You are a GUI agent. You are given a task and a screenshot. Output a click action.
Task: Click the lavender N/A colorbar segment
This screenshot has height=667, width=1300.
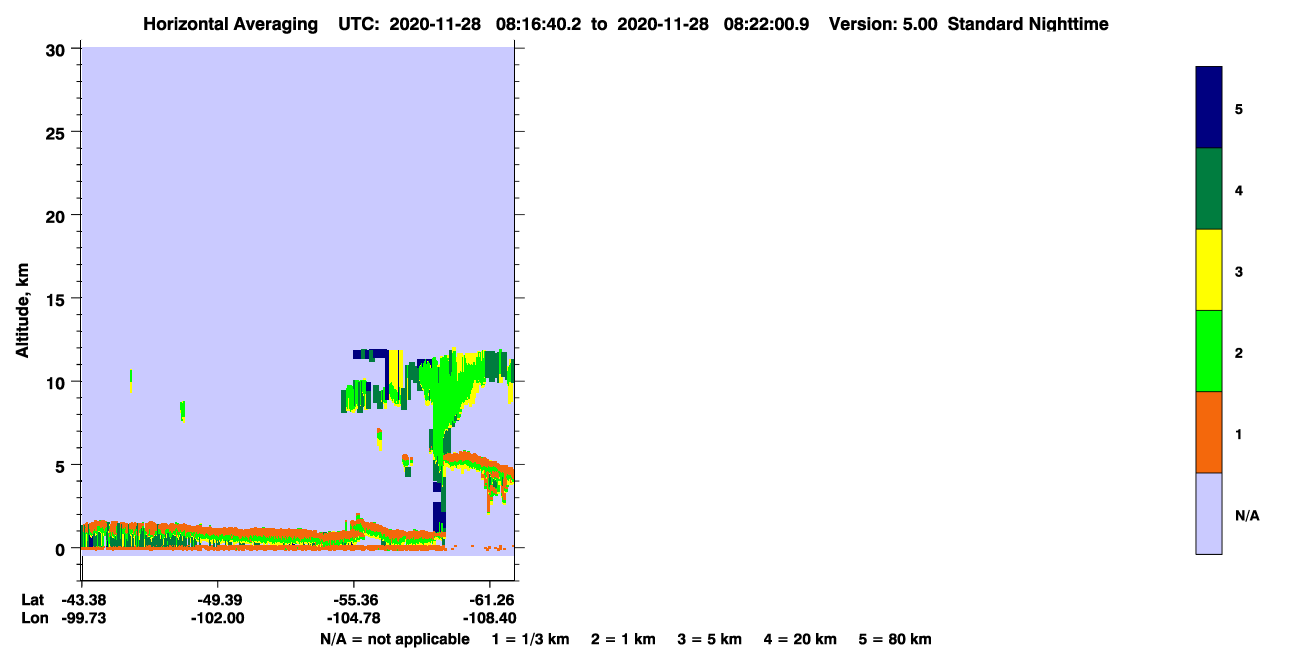click(1208, 513)
